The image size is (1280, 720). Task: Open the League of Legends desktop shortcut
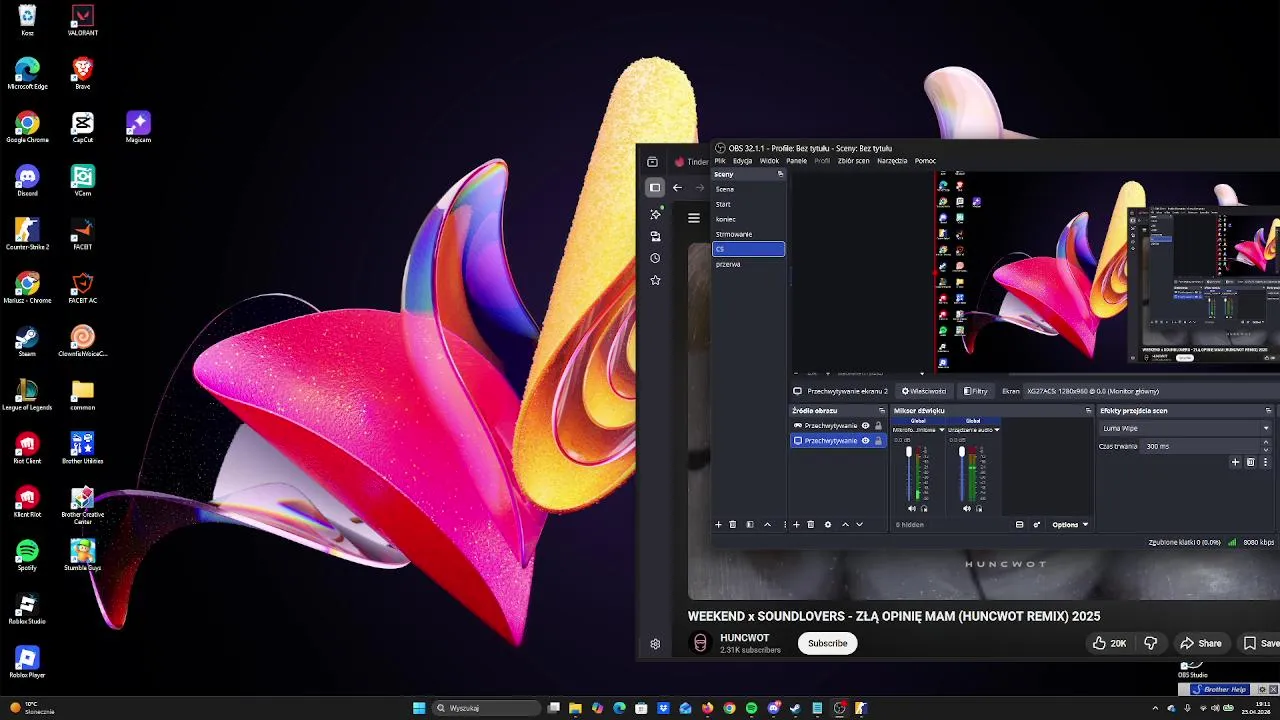(27, 395)
